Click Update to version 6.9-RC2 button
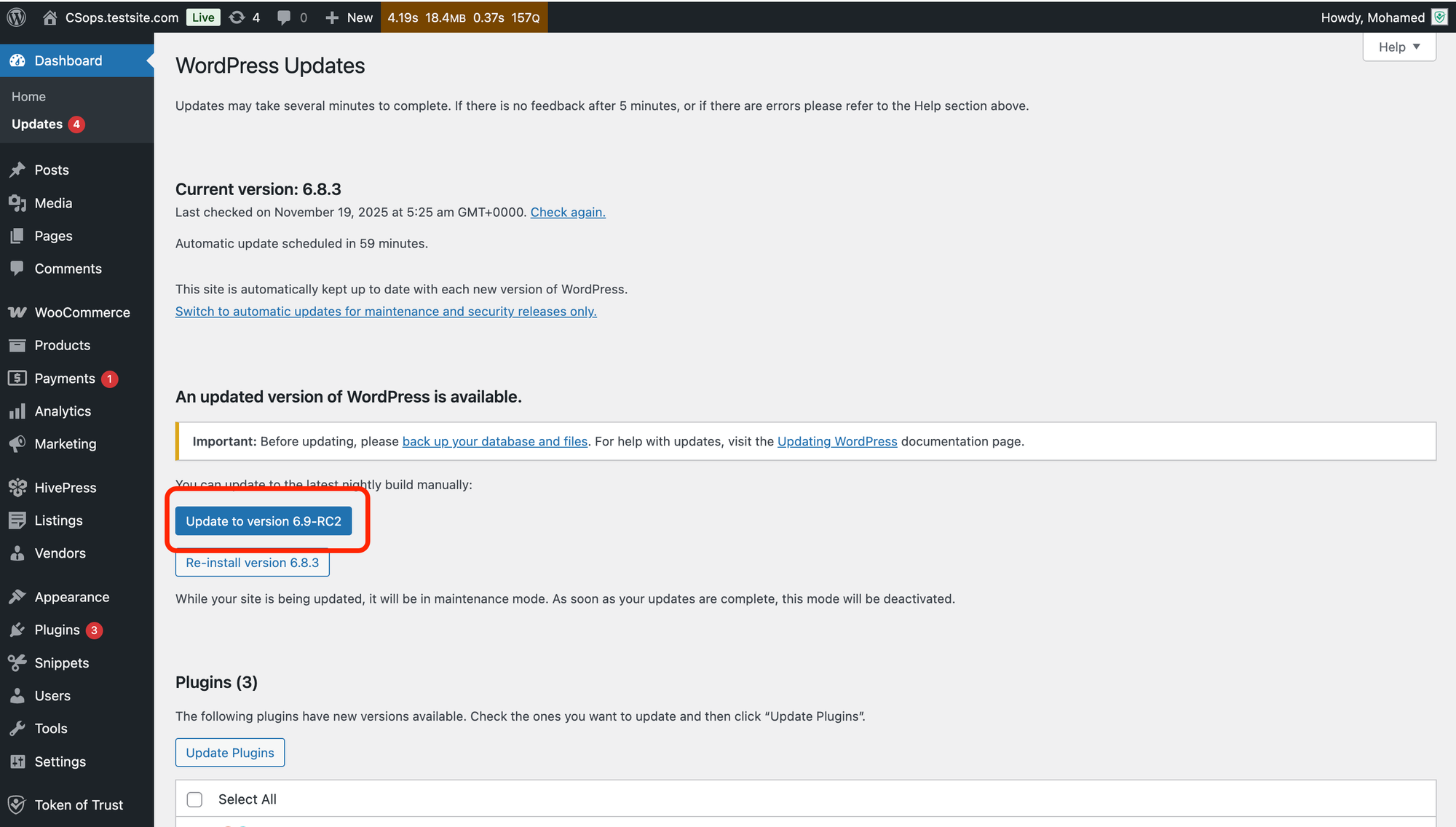This screenshot has width=1456, height=827. click(264, 521)
